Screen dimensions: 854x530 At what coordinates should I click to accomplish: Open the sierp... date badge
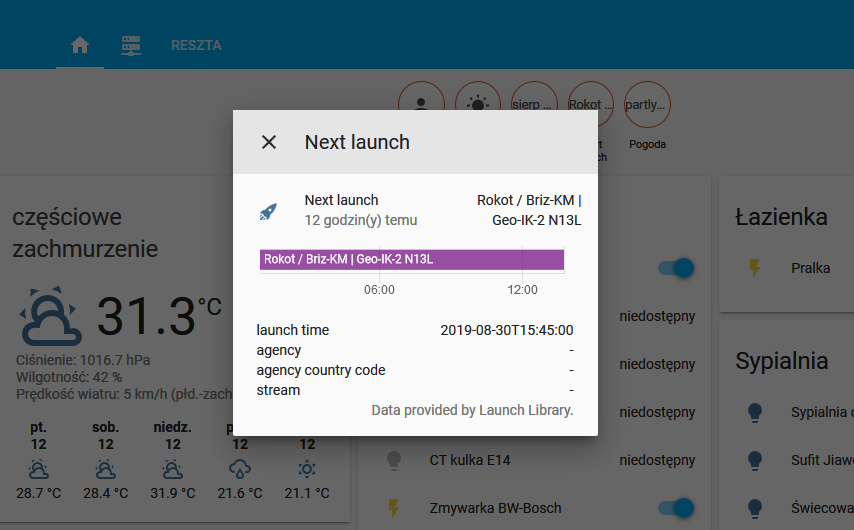(534, 104)
